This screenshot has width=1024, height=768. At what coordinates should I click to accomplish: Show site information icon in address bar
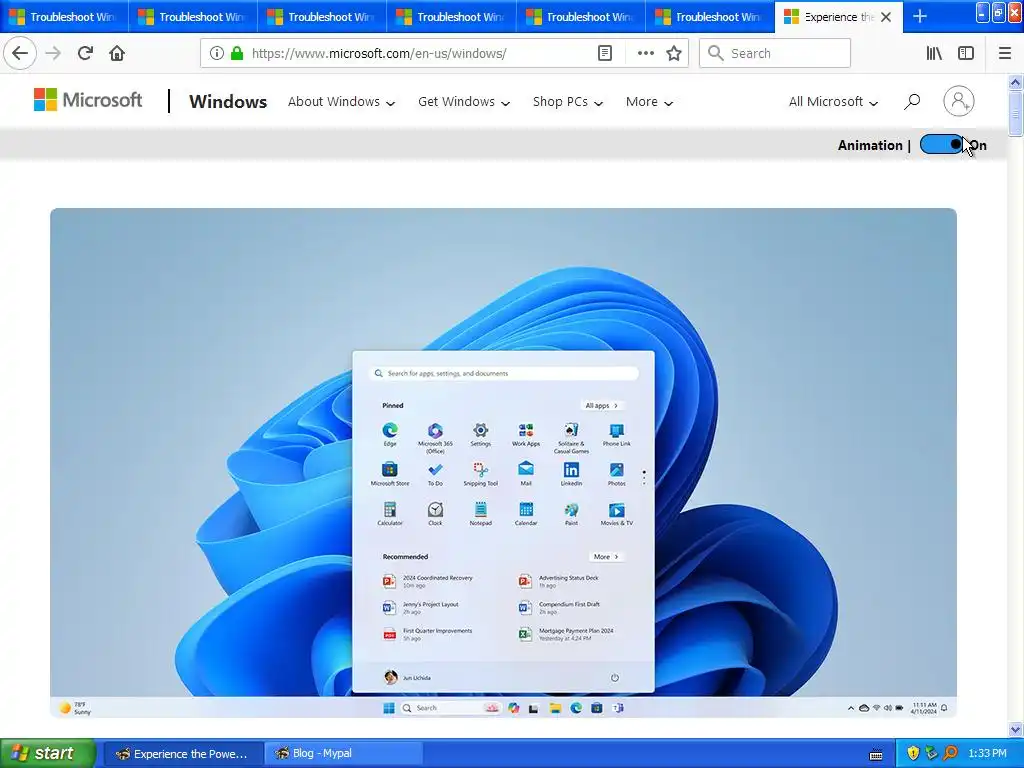[217, 54]
